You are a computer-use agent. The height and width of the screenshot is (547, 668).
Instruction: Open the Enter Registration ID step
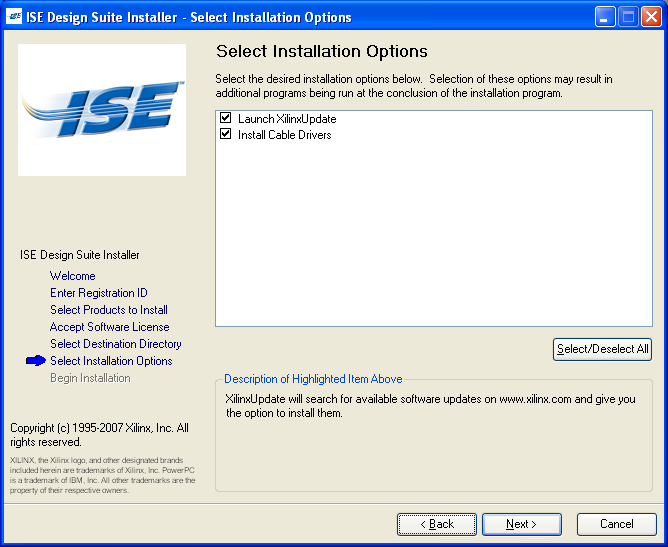tap(99, 293)
